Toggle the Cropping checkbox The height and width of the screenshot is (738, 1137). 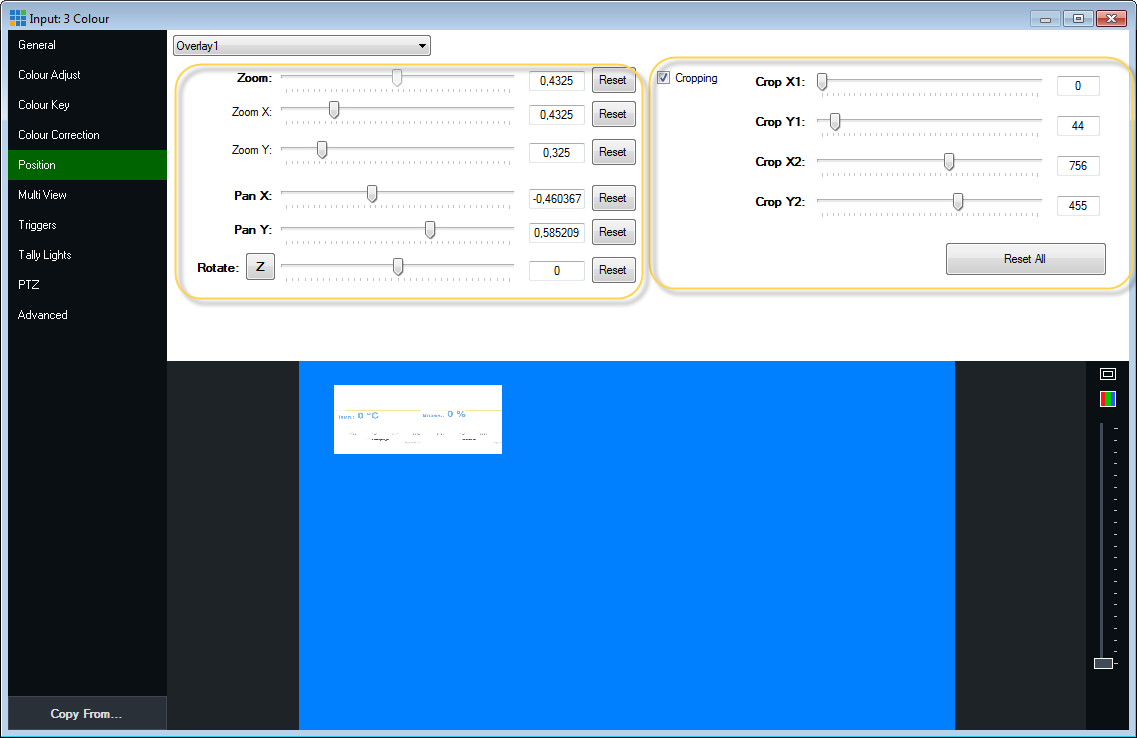pyautogui.click(x=664, y=78)
